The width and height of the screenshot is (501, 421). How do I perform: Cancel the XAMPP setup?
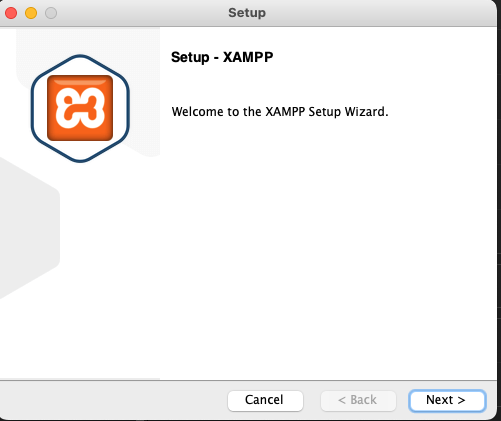tap(265, 400)
